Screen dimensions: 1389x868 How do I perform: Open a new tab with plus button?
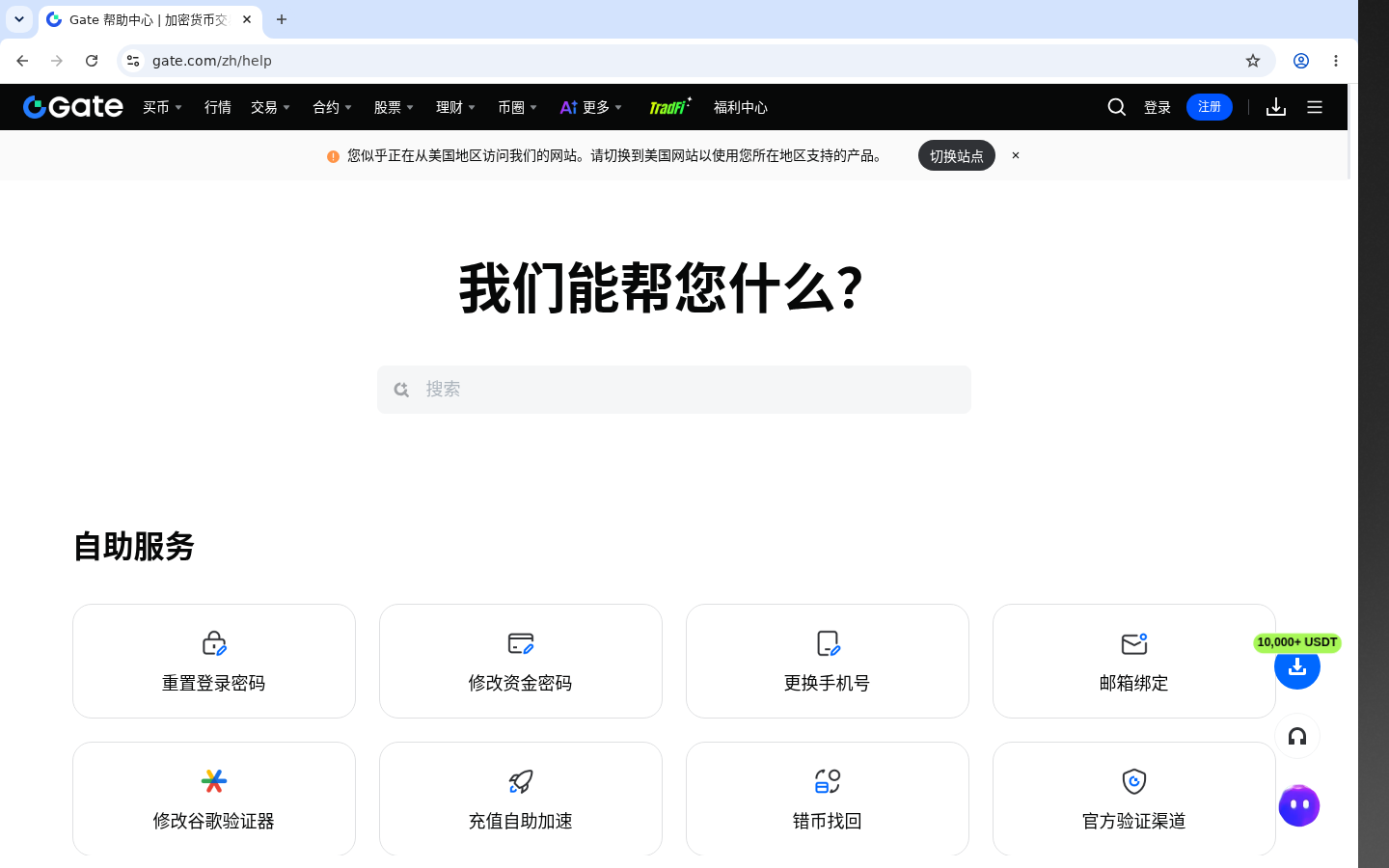pyautogui.click(x=282, y=19)
